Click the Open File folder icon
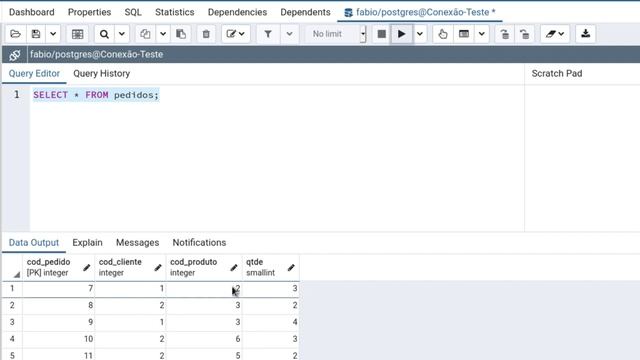Viewport: 640px width, 360px height. tap(16, 34)
